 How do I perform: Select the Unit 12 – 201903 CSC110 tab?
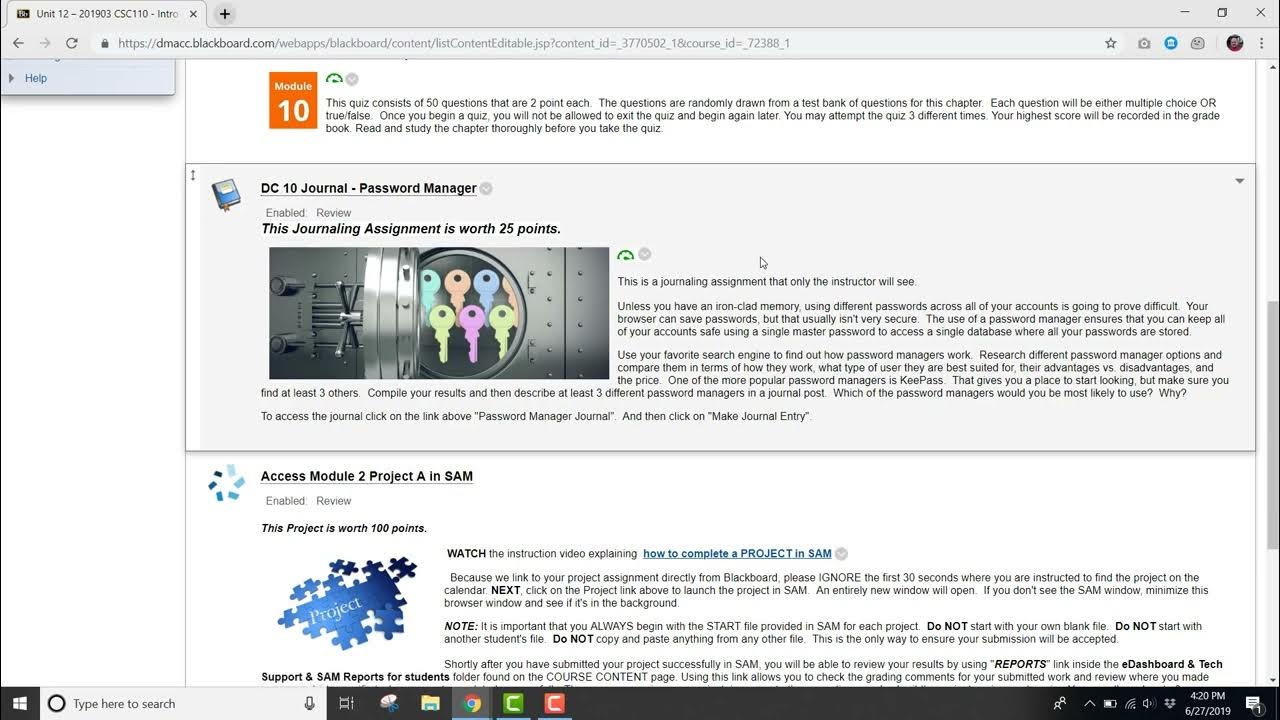tap(105, 14)
